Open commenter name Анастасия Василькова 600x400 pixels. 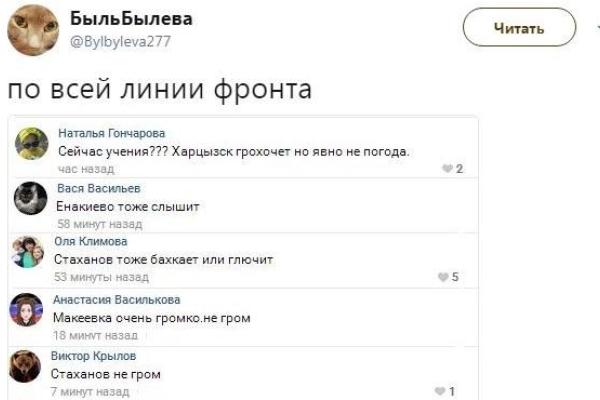[116, 299]
